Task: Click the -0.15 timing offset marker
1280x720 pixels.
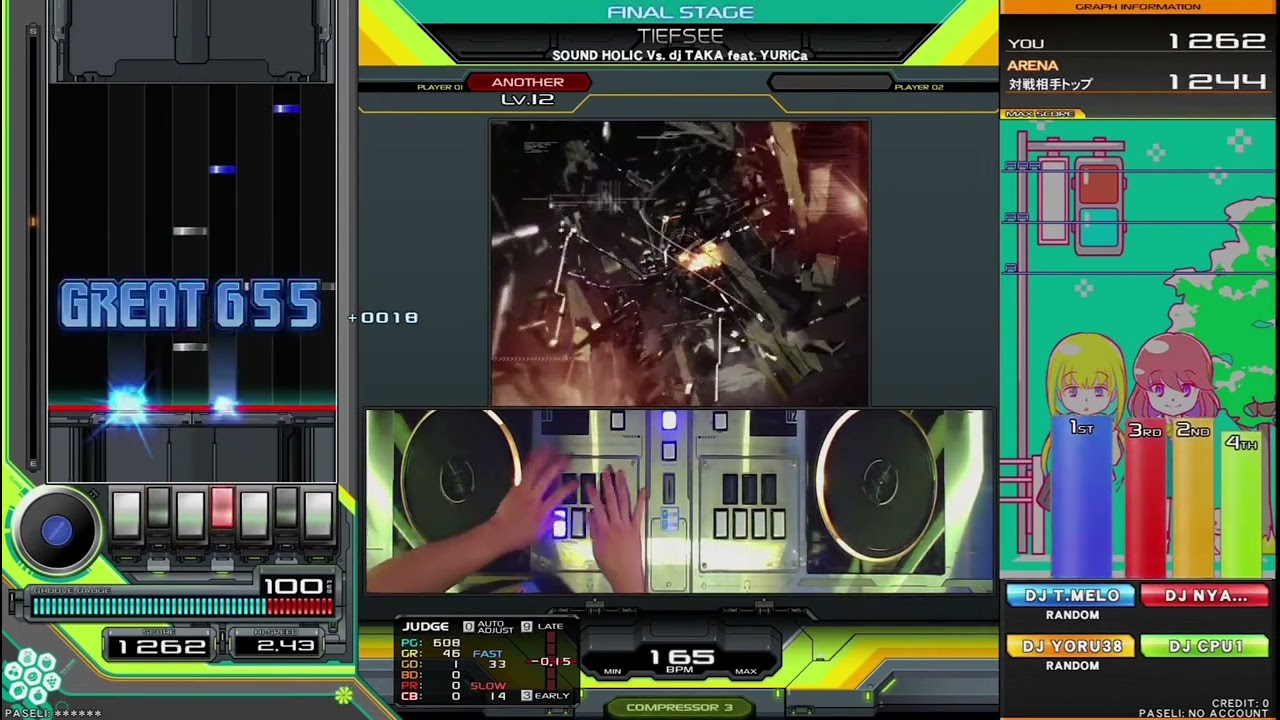Action: pyautogui.click(x=549, y=661)
